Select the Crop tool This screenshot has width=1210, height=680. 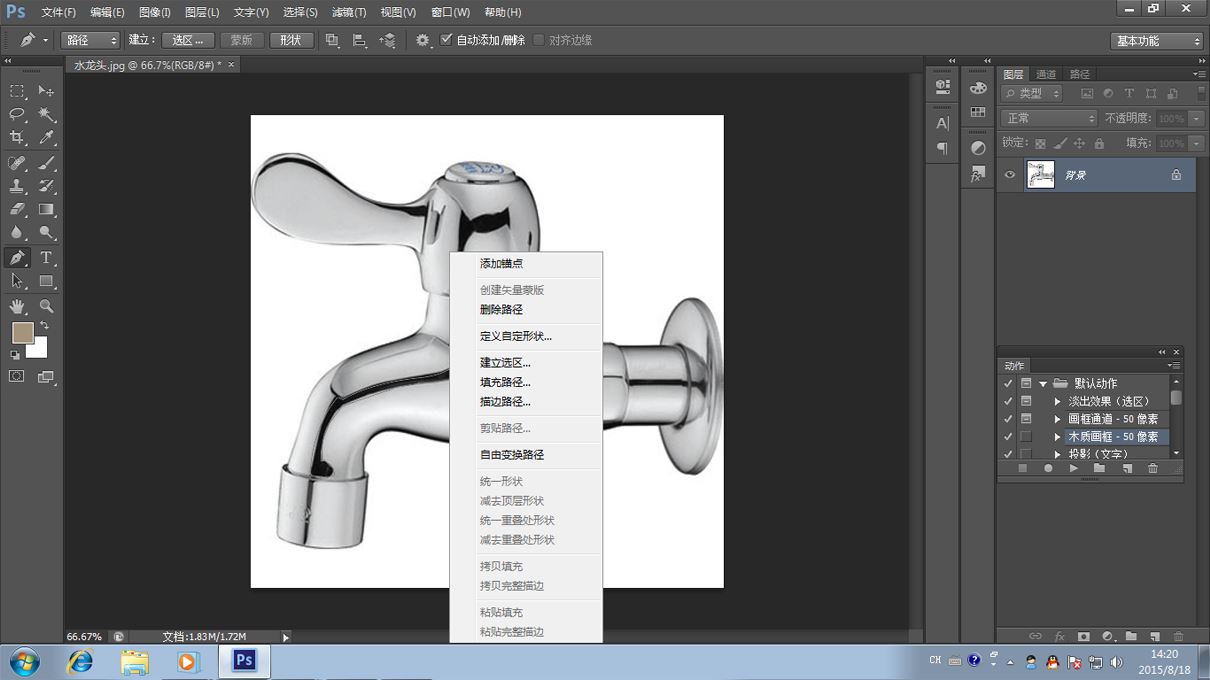(17, 138)
